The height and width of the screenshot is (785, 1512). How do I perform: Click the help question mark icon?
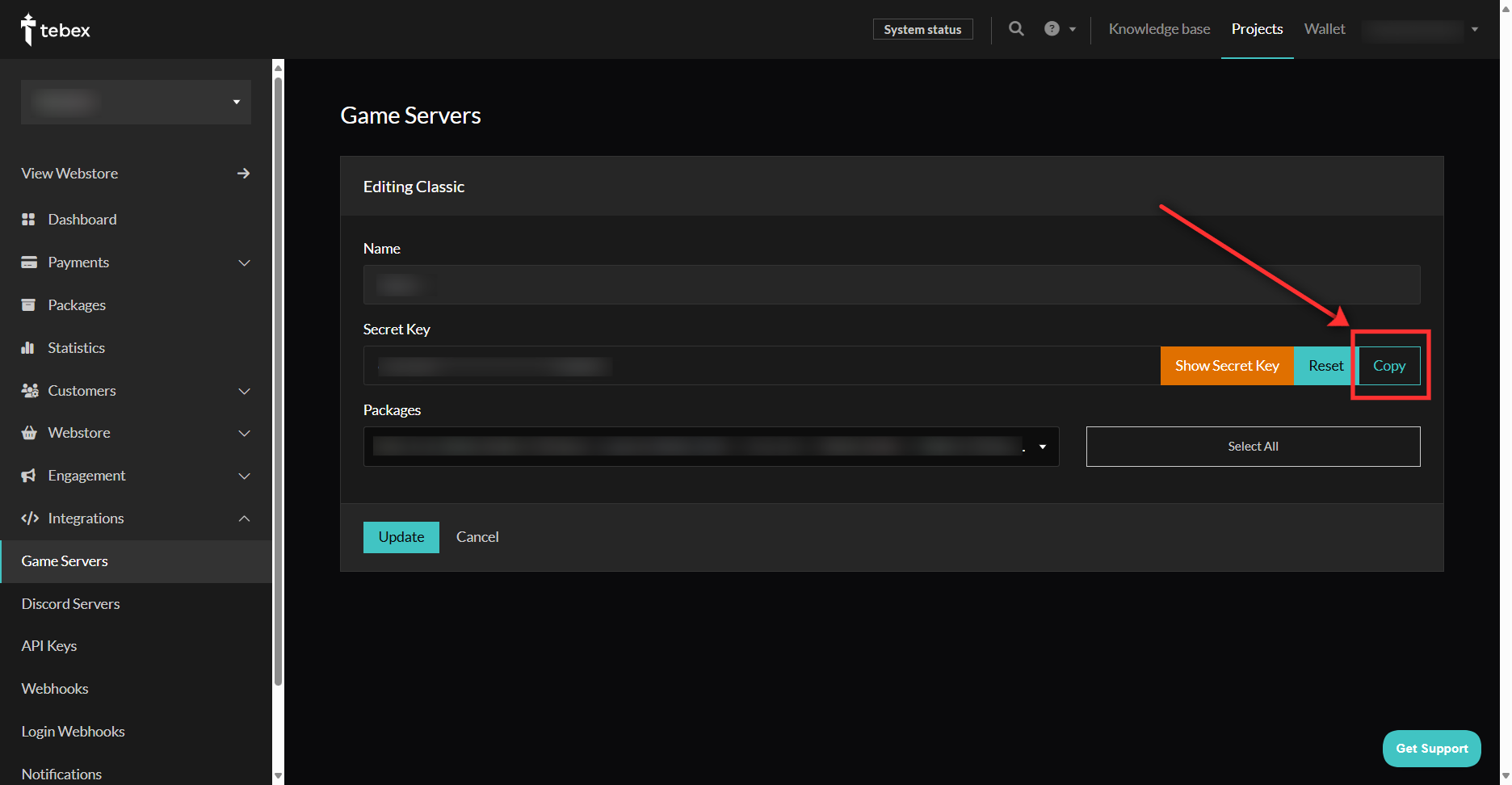[1052, 29]
